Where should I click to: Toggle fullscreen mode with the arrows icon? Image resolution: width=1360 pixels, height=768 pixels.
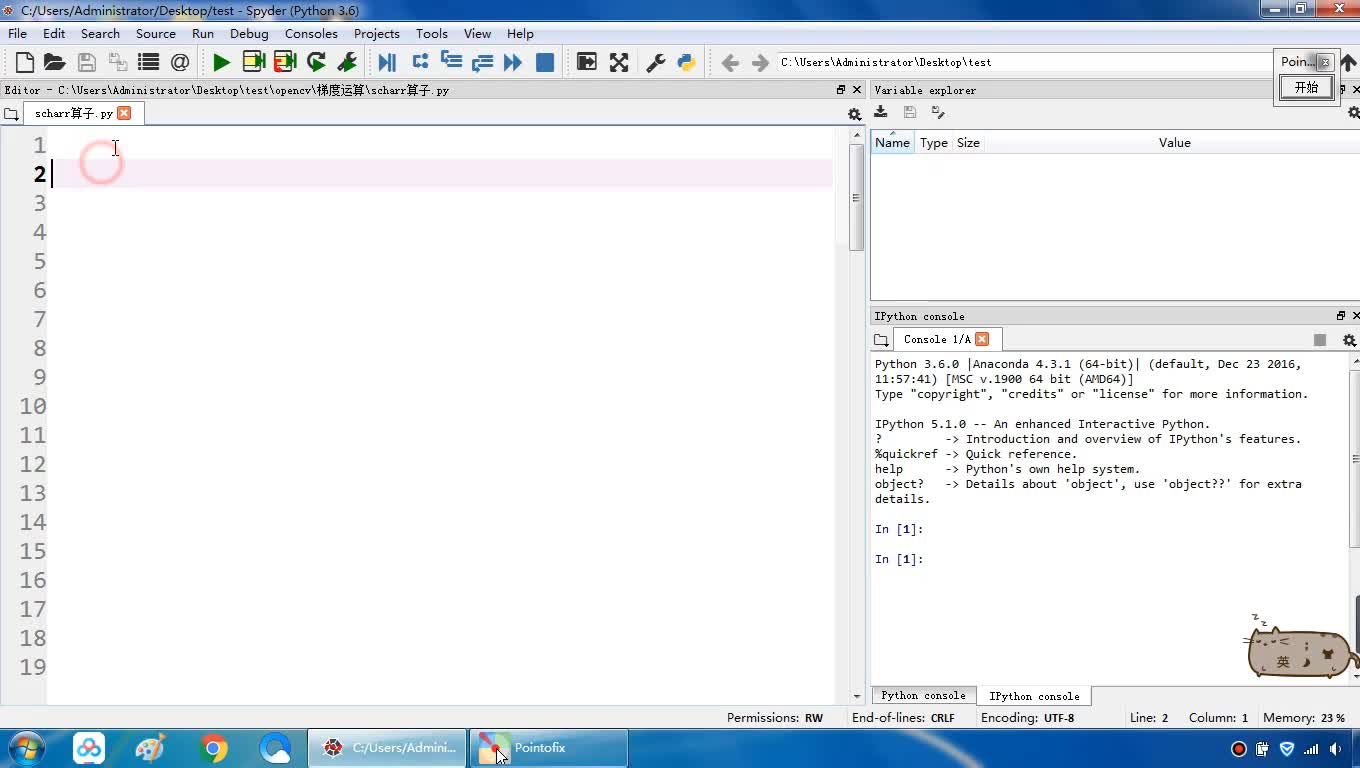[619, 62]
